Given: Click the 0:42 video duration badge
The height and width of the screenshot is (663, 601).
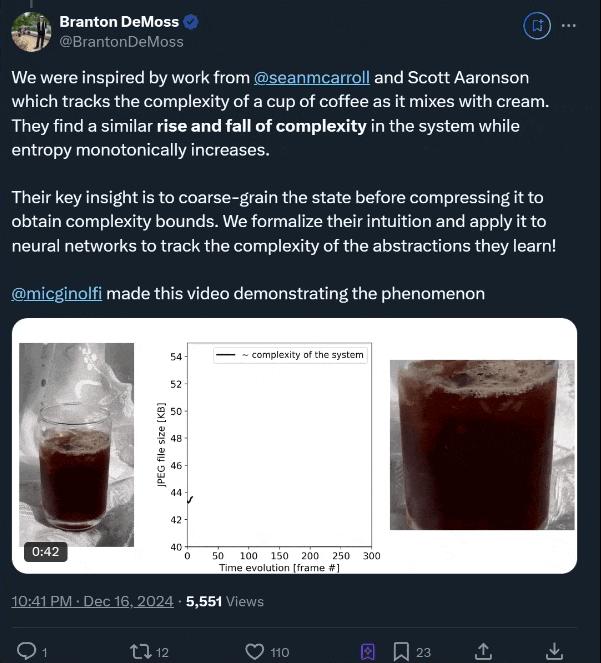Looking at the screenshot, I should (46, 551).
